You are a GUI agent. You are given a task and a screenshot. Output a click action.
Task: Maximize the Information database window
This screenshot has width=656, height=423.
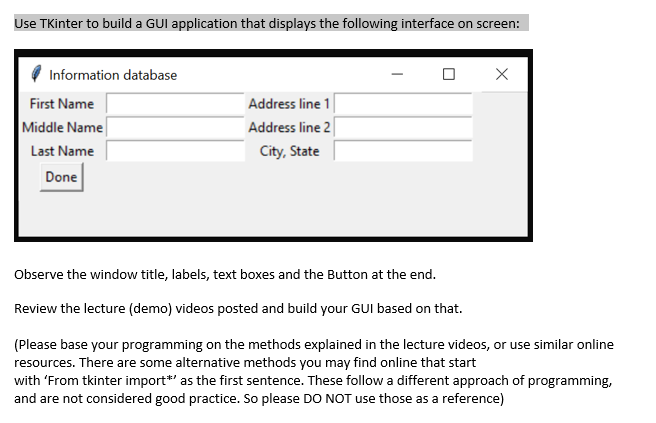coord(449,74)
